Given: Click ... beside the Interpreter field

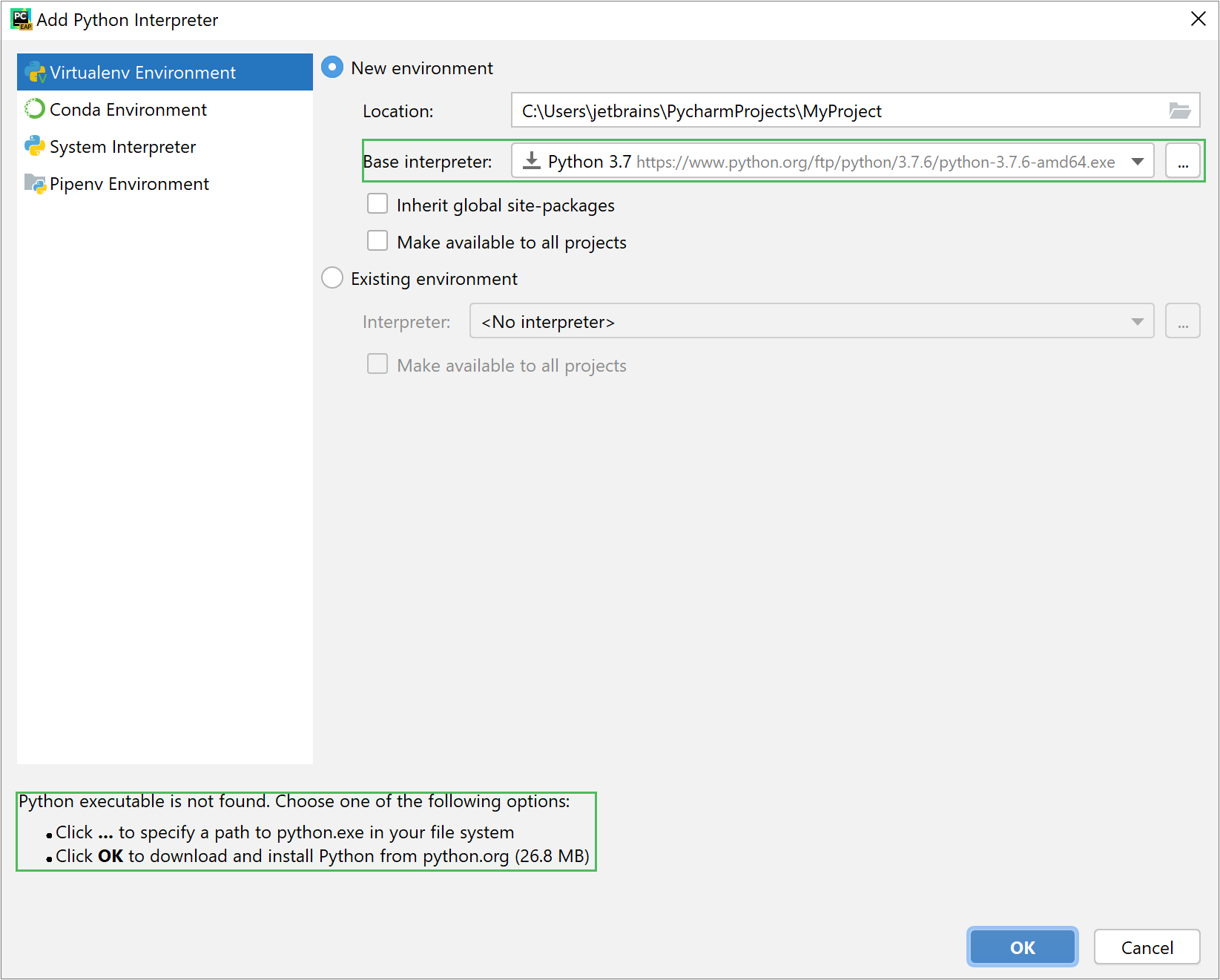Looking at the screenshot, I should [x=1183, y=320].
